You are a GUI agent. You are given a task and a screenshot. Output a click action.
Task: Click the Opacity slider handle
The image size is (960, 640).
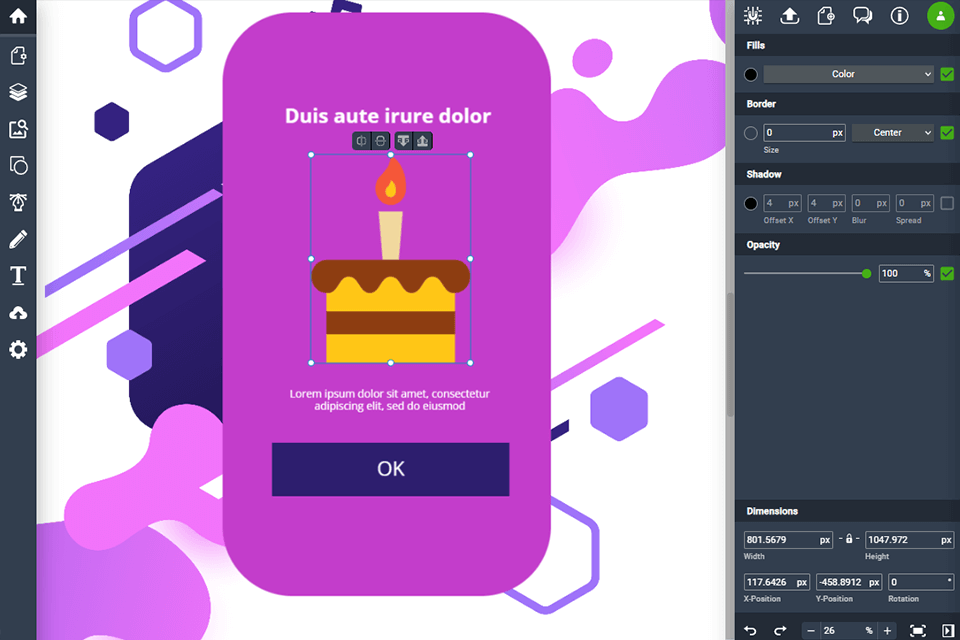[x=866, y=274]
